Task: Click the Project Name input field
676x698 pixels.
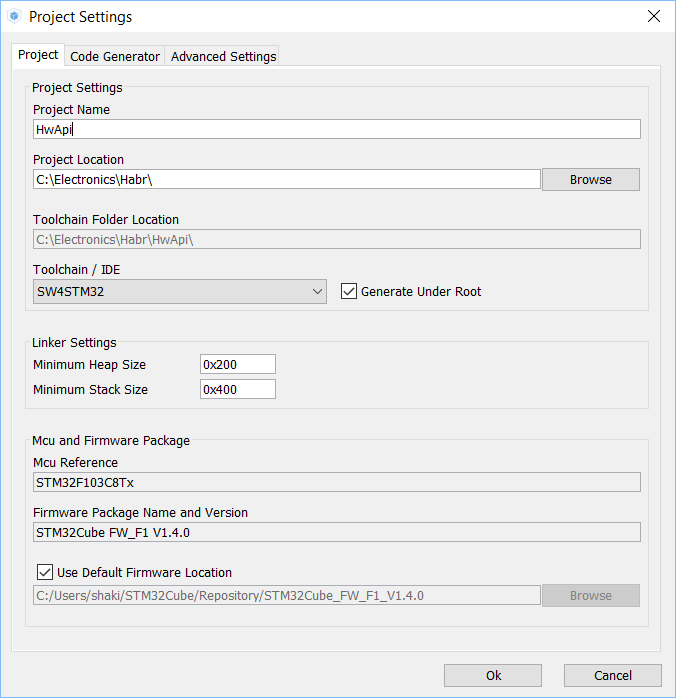Action: pos(336,129)
